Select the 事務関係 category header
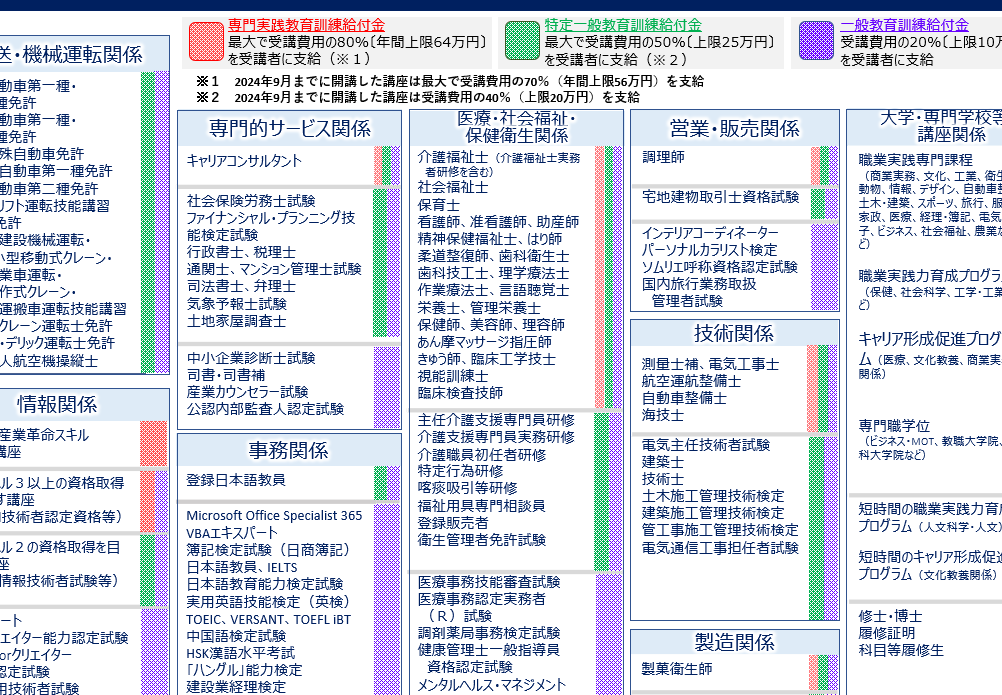Screen dimensions: 1002x695 click(x=289, y=450)
